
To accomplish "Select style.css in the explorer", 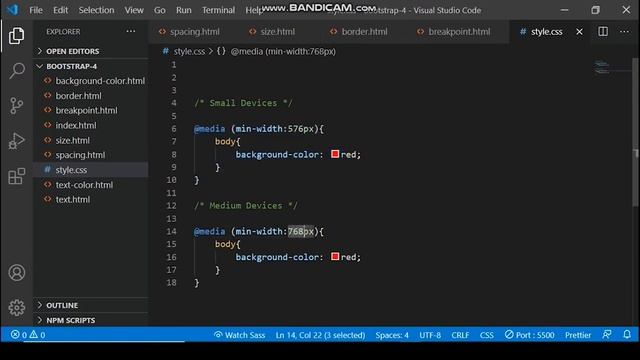I will point(91,170).
